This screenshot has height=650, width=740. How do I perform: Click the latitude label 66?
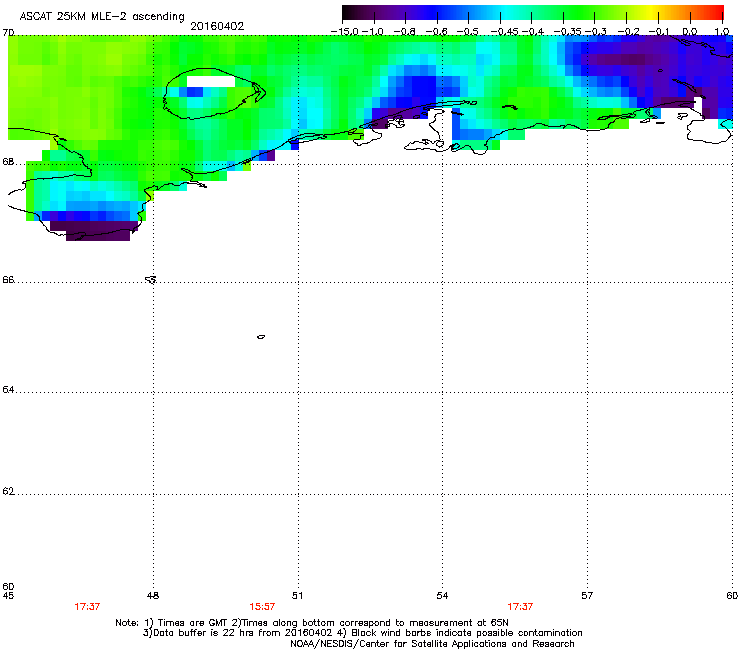tap(8, 280)
